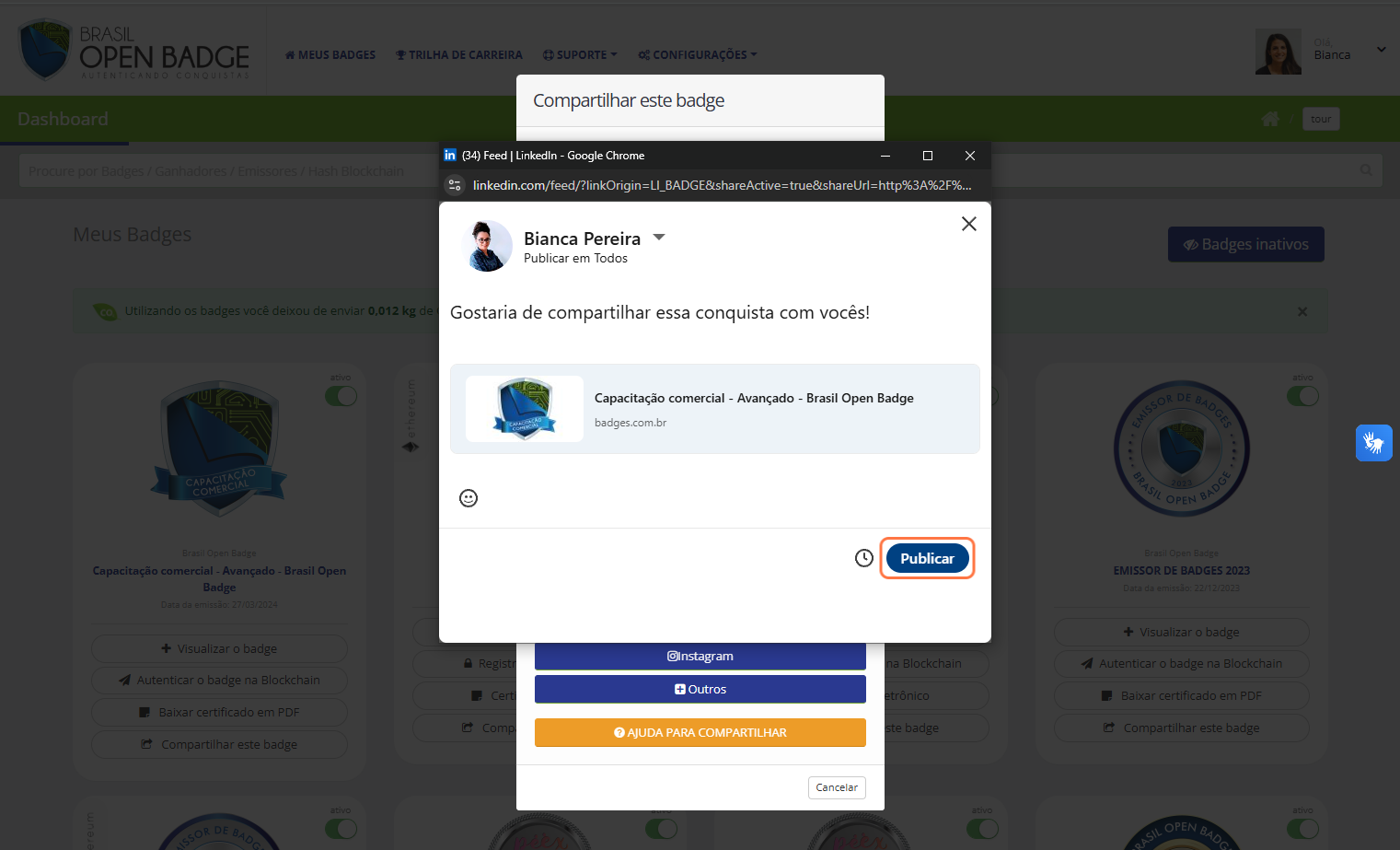Click Autenticar o badge na Blockchain under Capacitação comercial
Image resolution: width=1400 pixels, height=850 pixels.
click(219, 680)
